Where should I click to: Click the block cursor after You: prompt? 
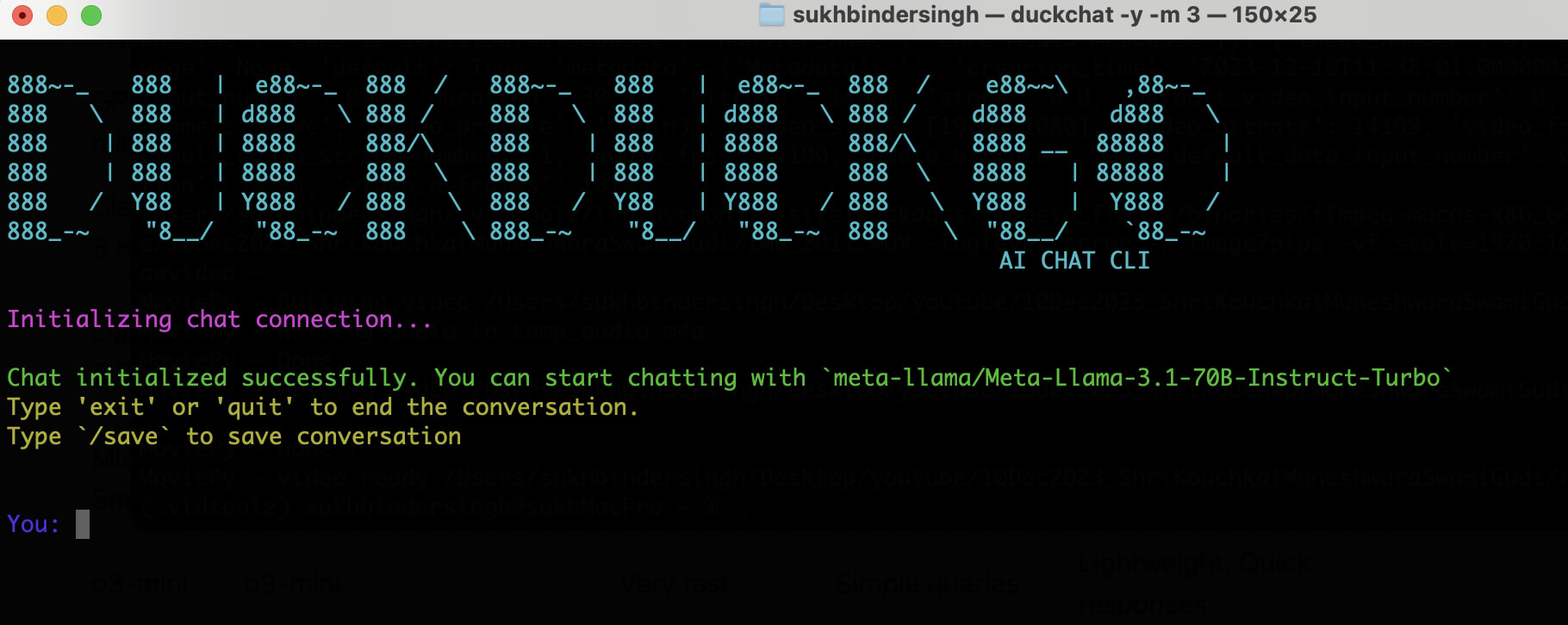pyautogui.click(x=83, y=524)
